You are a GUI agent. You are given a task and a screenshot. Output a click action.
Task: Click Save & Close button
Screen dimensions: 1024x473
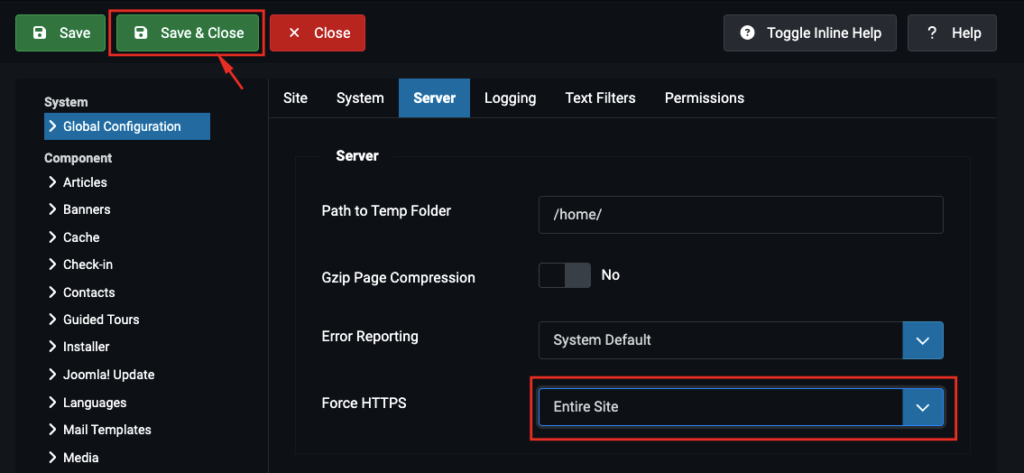point(187,33)
